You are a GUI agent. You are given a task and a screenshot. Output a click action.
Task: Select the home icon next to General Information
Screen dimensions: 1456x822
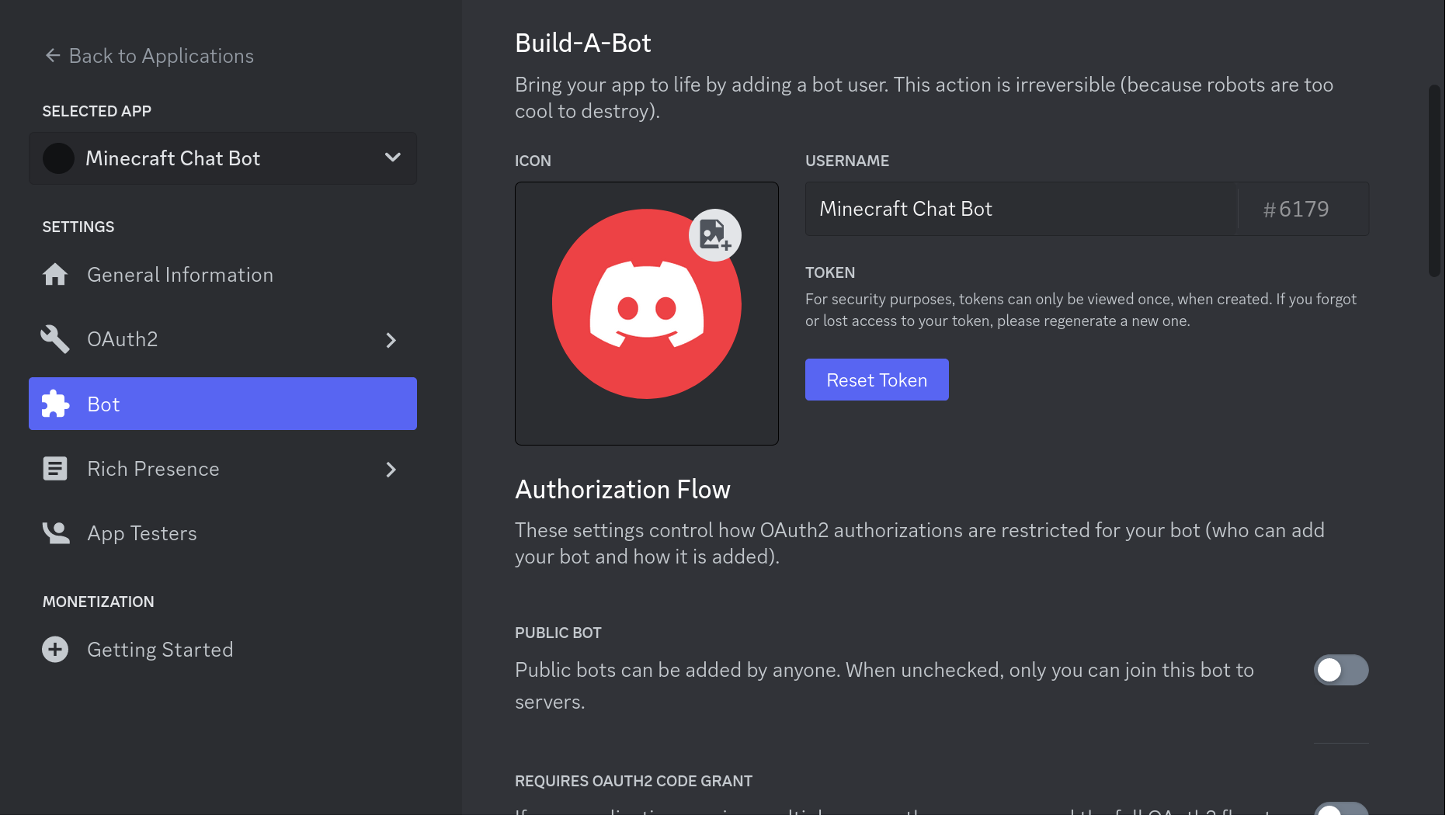(x=55, y=274)
